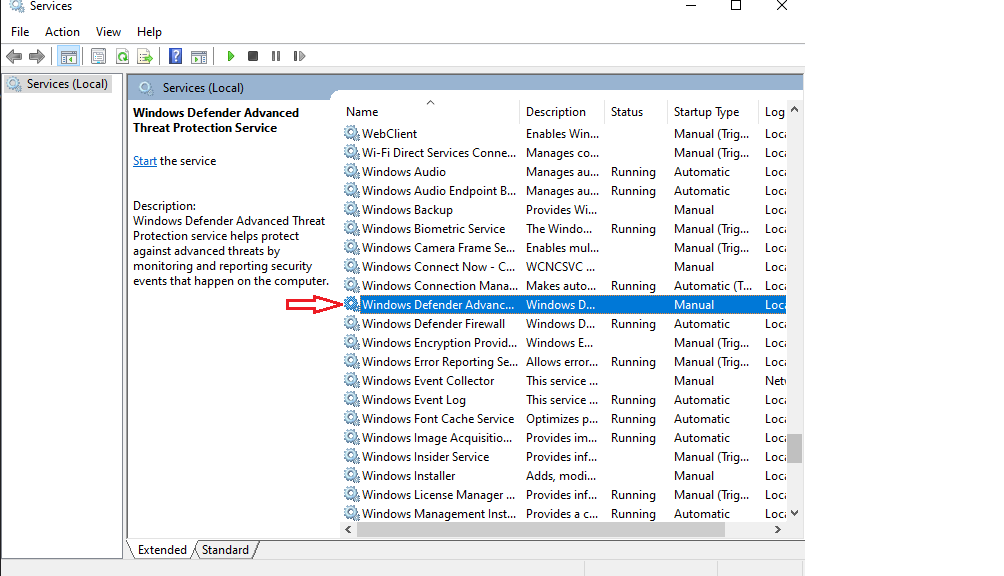
Task: Click the gear icon beside Windows Font Cache Service
Action: point(352,418)
